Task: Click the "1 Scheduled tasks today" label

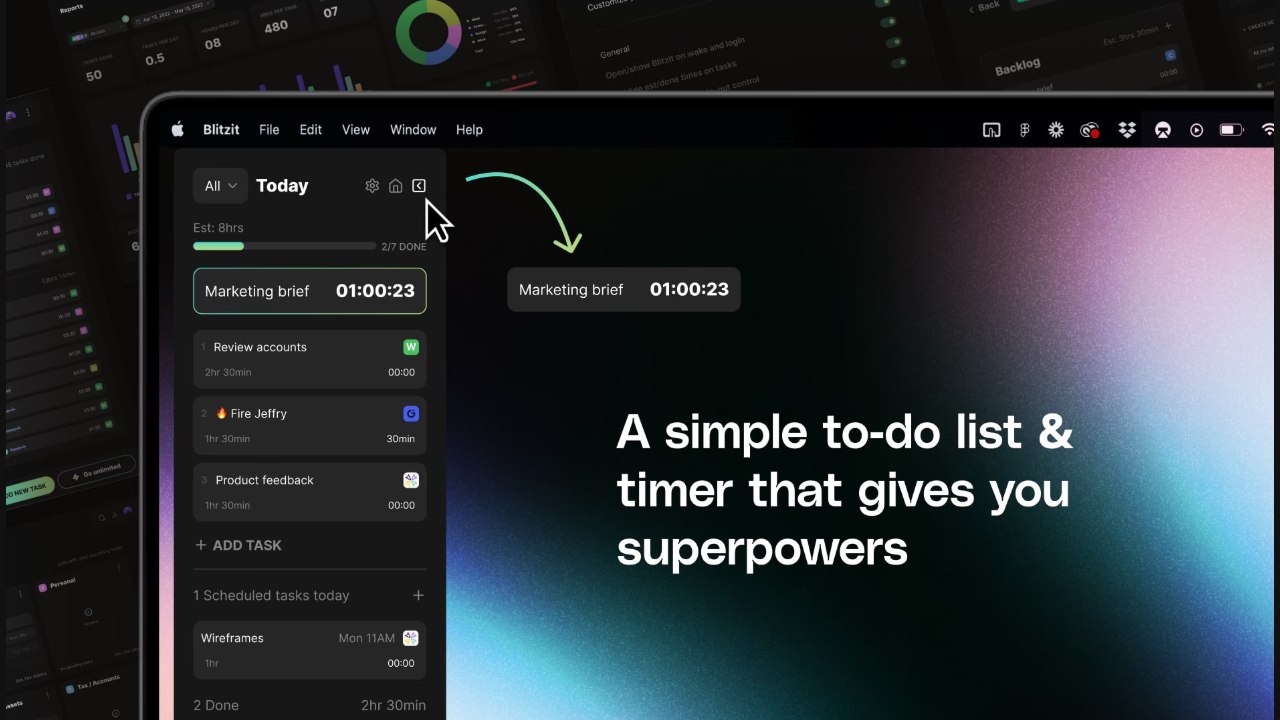Action: 271,595
